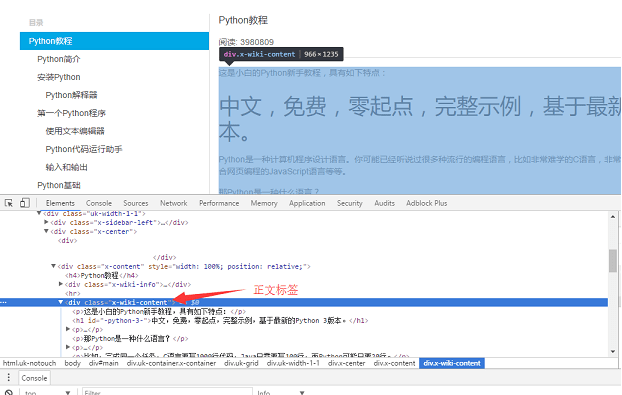Select div#main in the DOM breadcrumb
Viewport: 622px width, 395px height.
[x=104, y=363]
